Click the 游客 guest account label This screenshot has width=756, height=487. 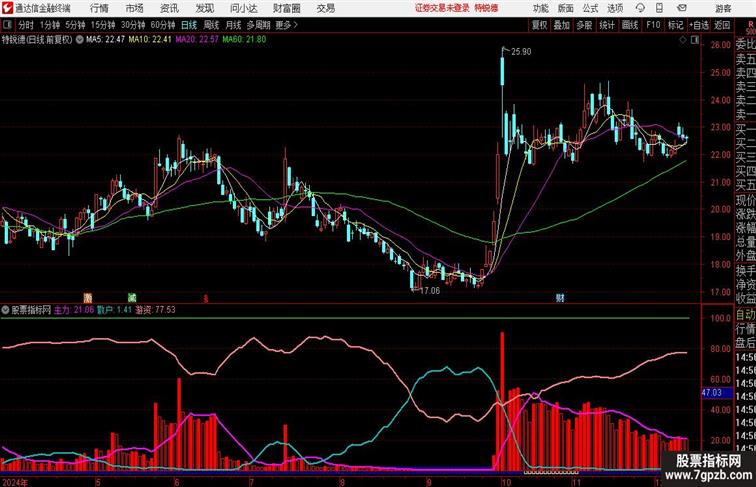pyautogui.click(x=723, y=8)
